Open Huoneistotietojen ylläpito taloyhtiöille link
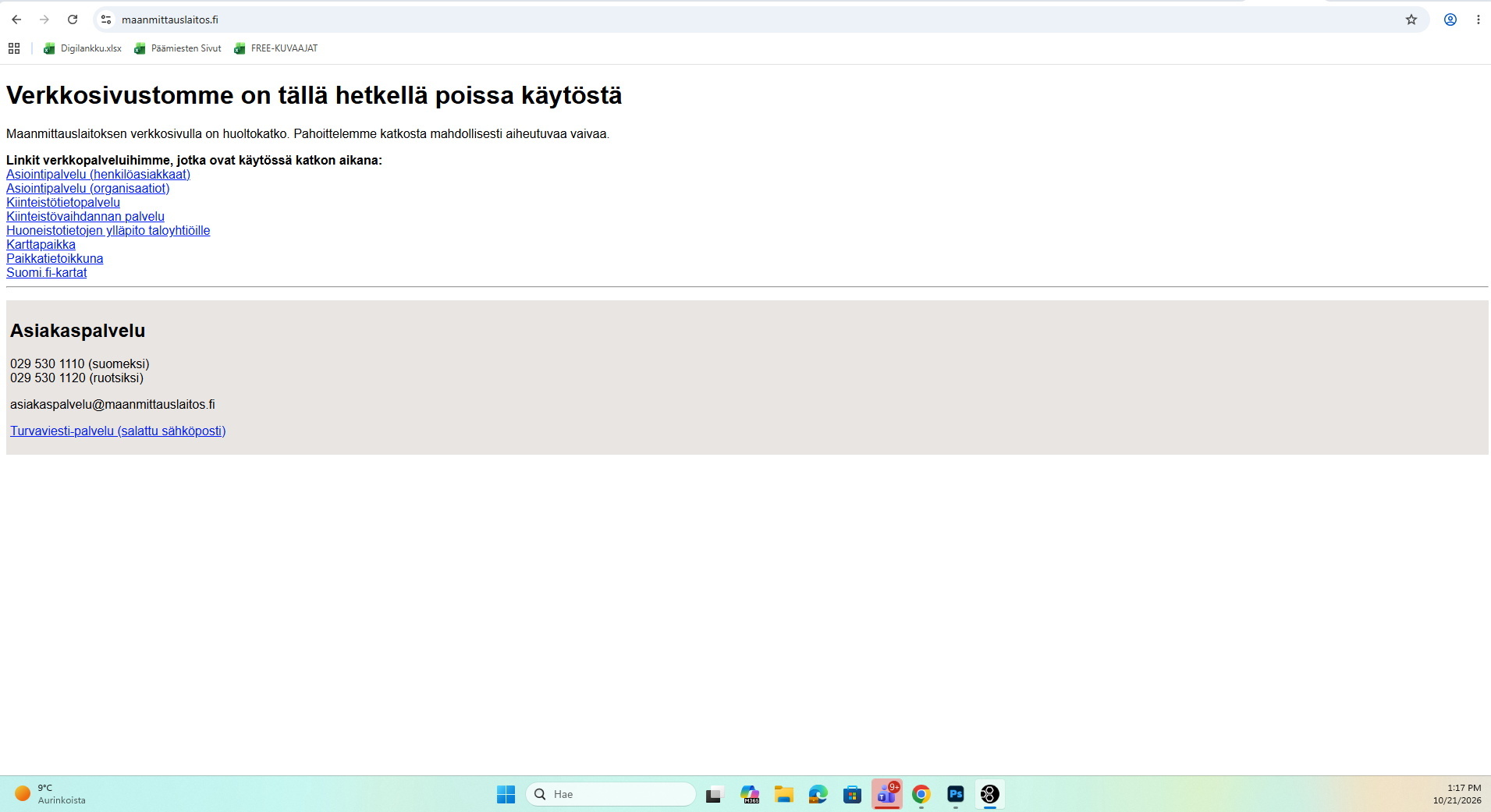The image size is (1491, 812). coord(108,230)
